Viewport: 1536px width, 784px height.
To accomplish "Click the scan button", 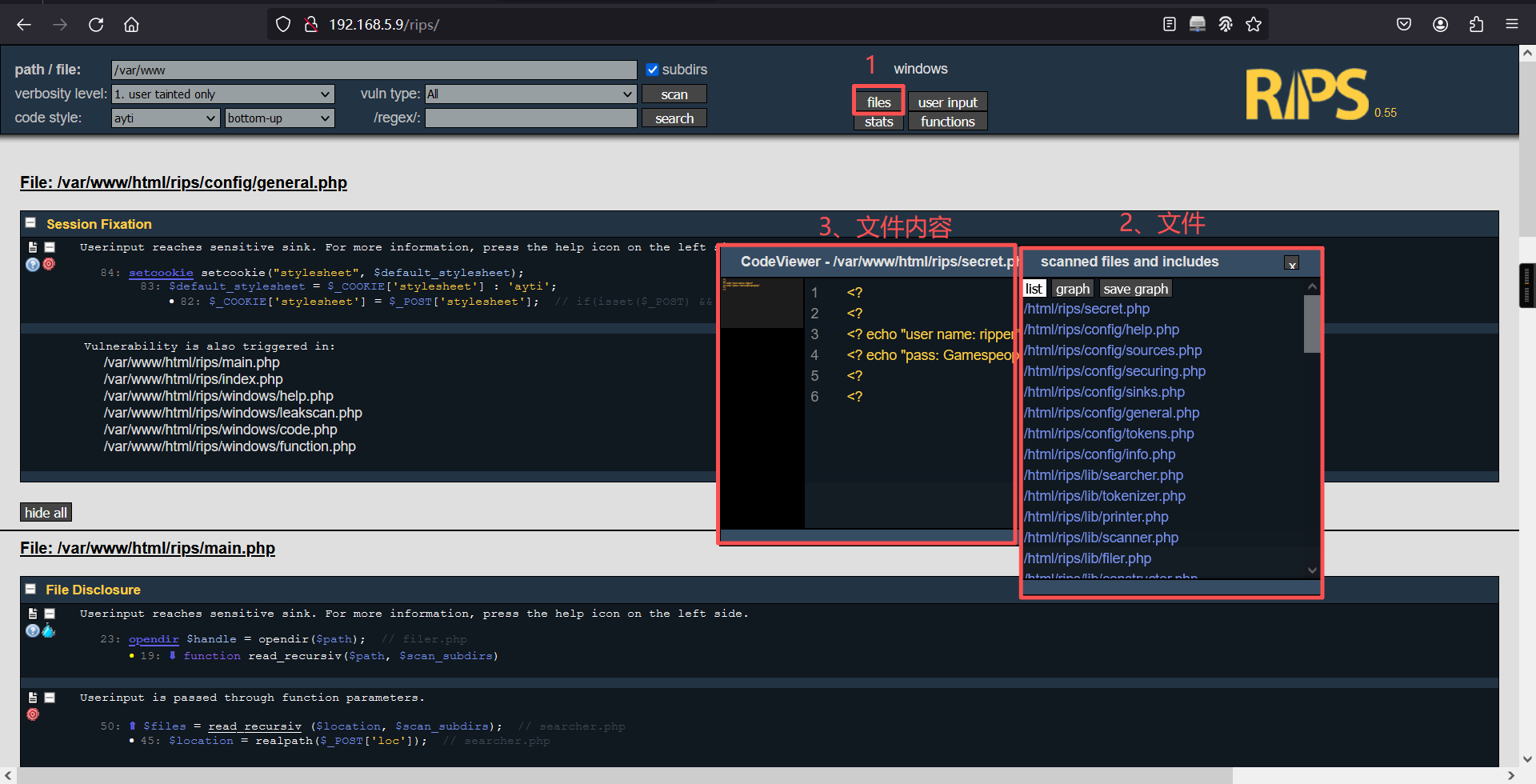I will click(x=674, y=94).
